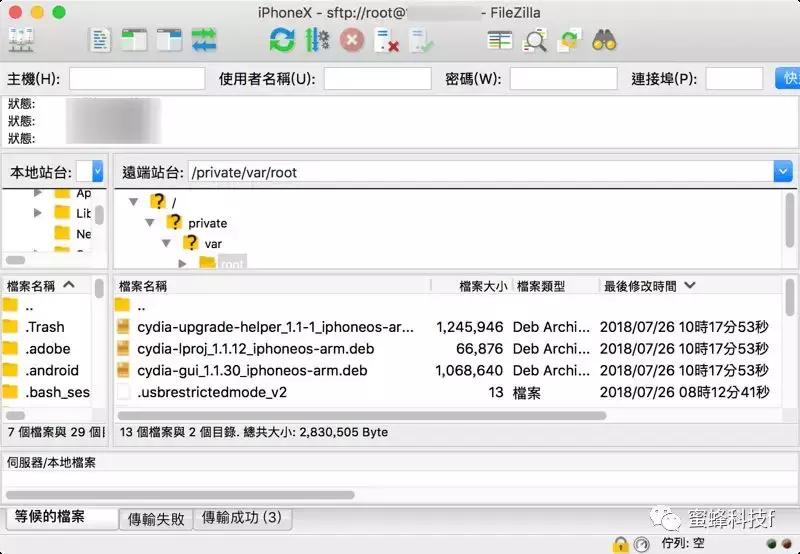800x554 pixels.
Task: Click the blue quick connect button
Action: coord(787,78)
